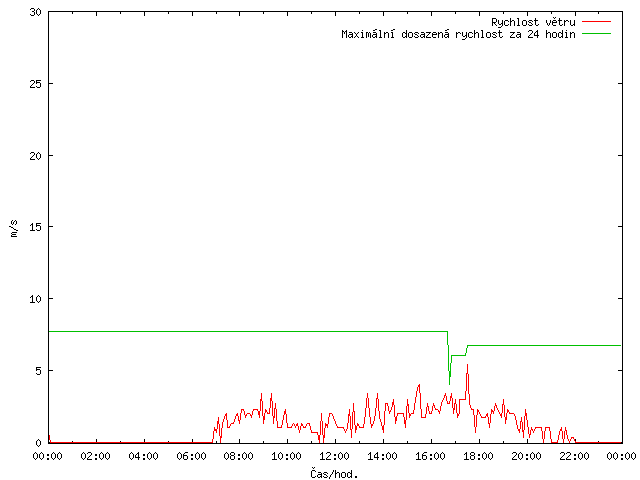This screenshot has height=480, width=640.
Task: Click the legend label 'Maximální dosazená rychlost za 24 hodin'
Action: pos(458,34)
